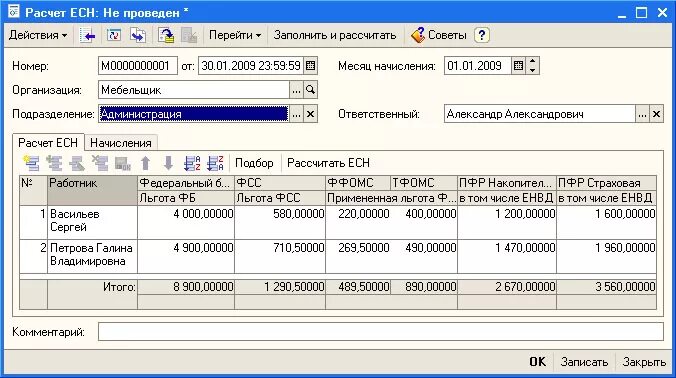Screen dimensions: 676x378
Task: Click the ПФР Страховая column header
Action: coord(607,183)
